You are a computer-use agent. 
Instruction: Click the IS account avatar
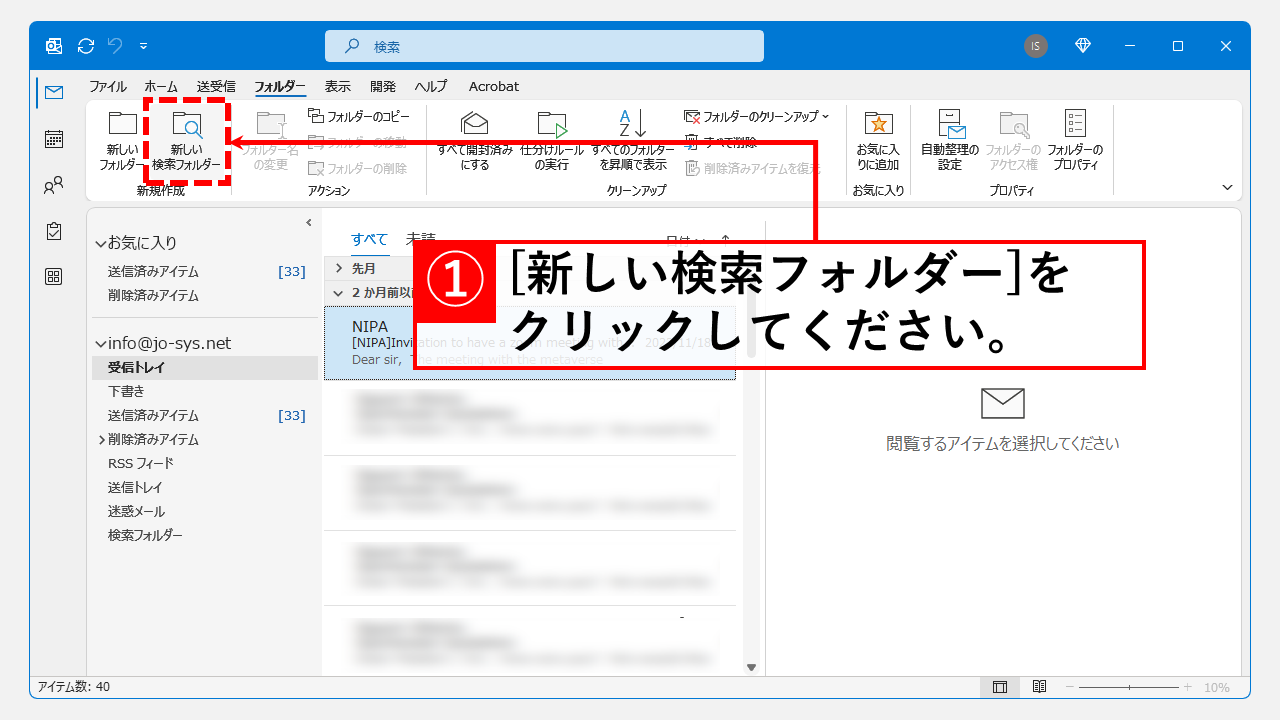[x=1036, y=46]
